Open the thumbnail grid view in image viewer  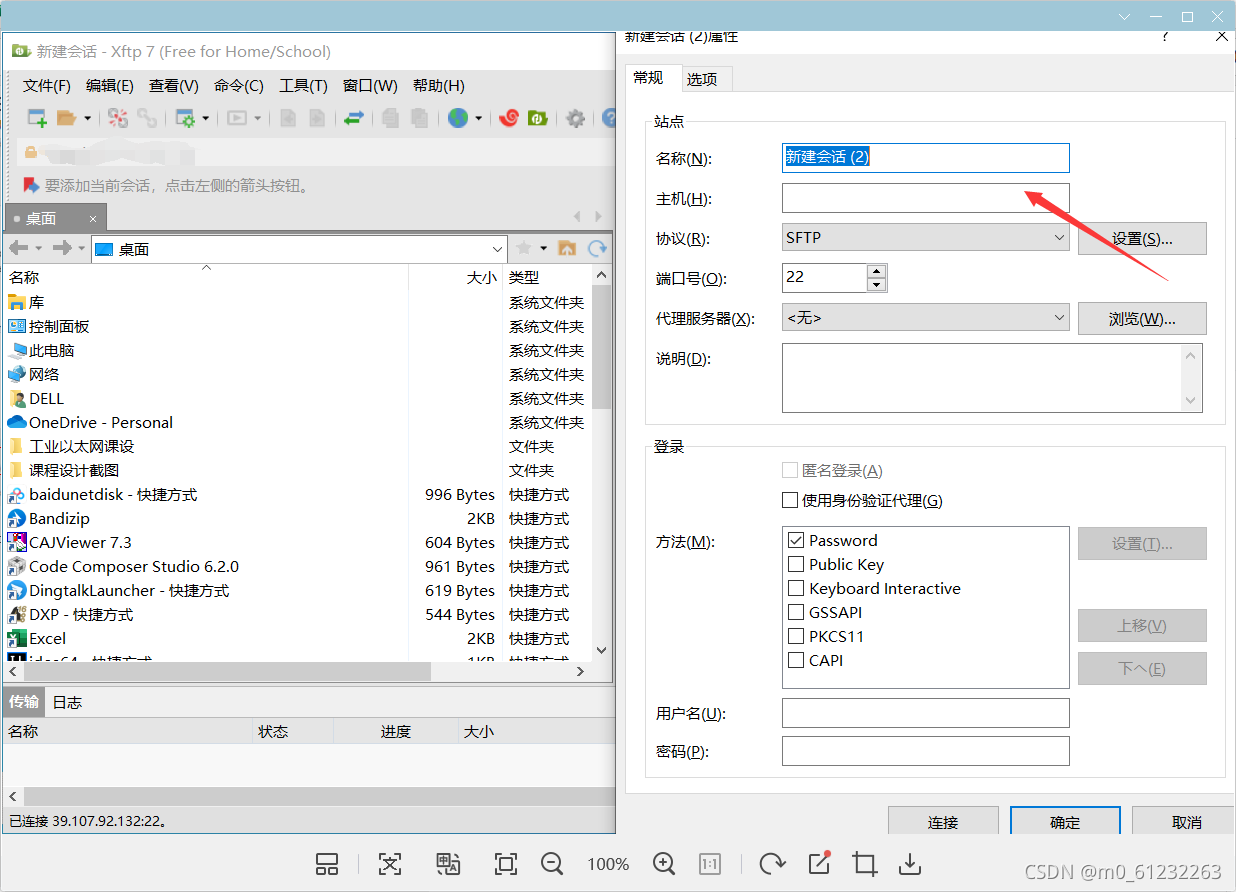(x=327, y=864)
